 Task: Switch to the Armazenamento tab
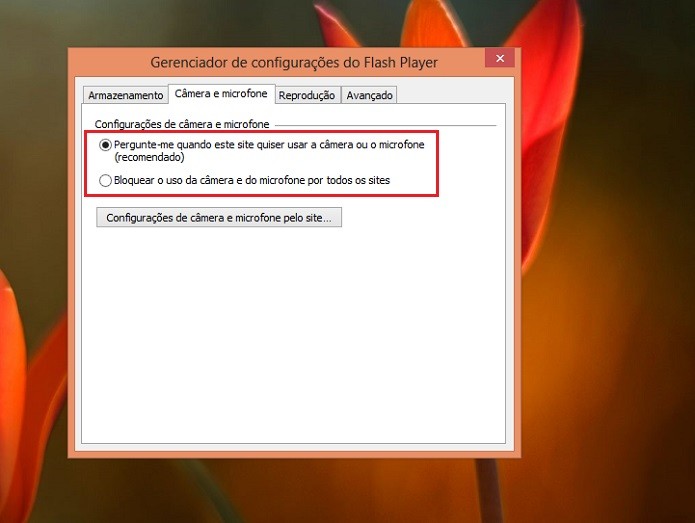tap(125, 95)
